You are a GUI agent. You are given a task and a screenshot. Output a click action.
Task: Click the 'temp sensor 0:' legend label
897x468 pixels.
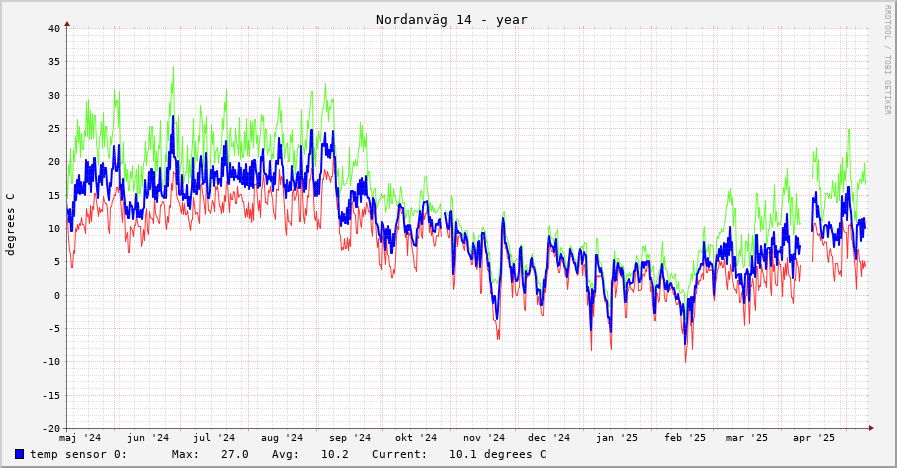pos(78,454)
